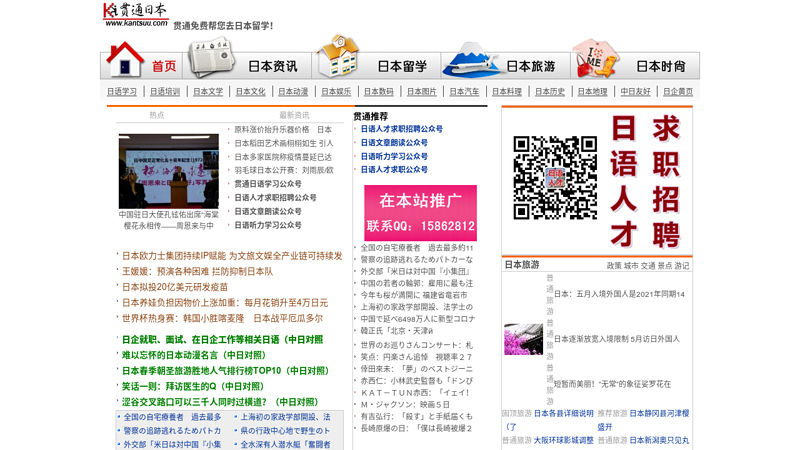Click the Kantsuu site logo
The height and width of the screenshot is (450, 800).
point(136,14)
